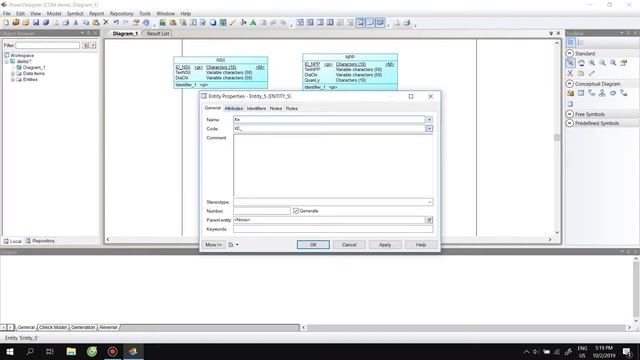Click the Help button in dialog
Screen dimensions: 640x360
click(421, 245)
